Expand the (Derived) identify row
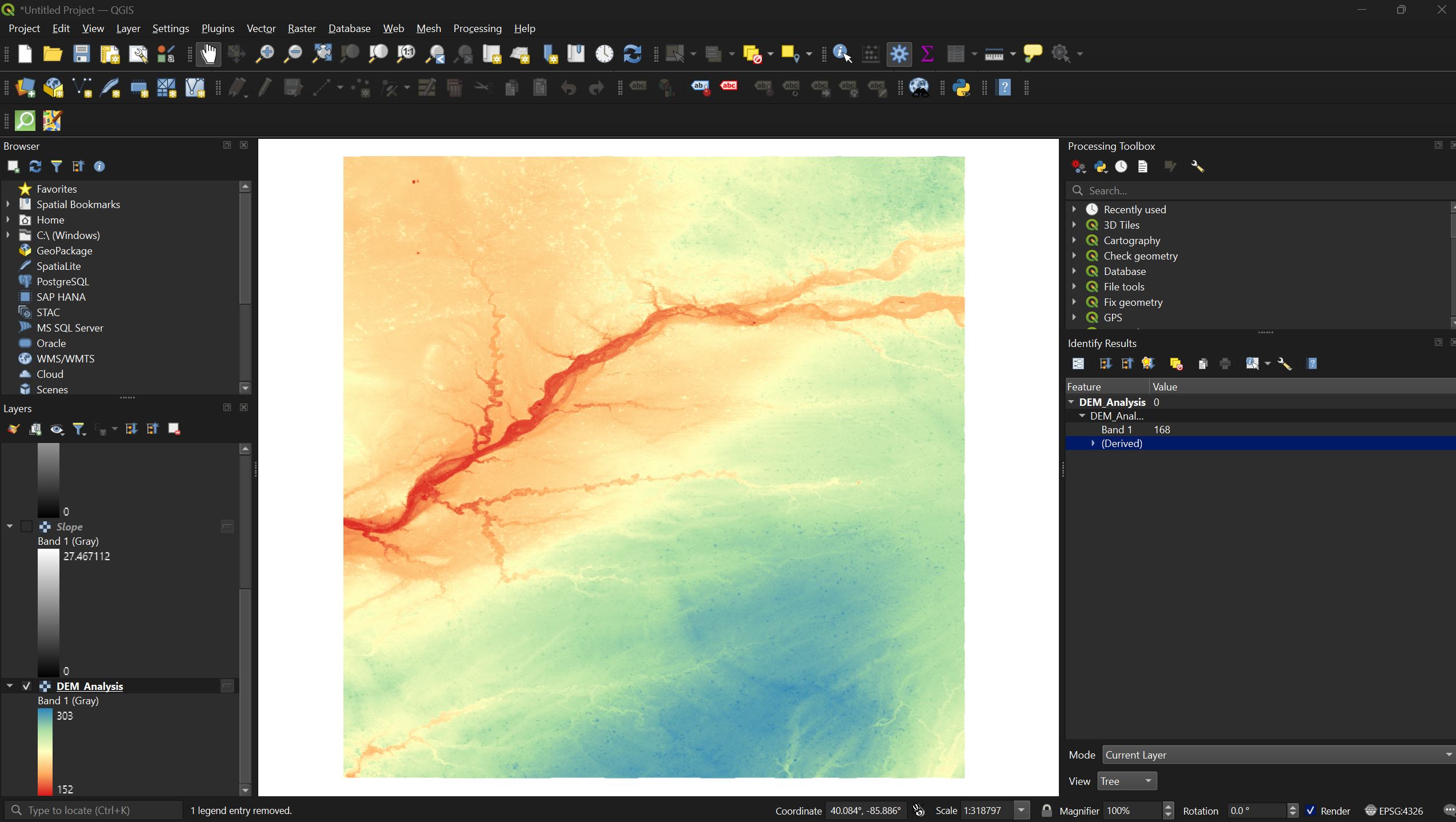Image resolution: width=1456 pixels, height=822 pixels. (x=1093, y=443)
